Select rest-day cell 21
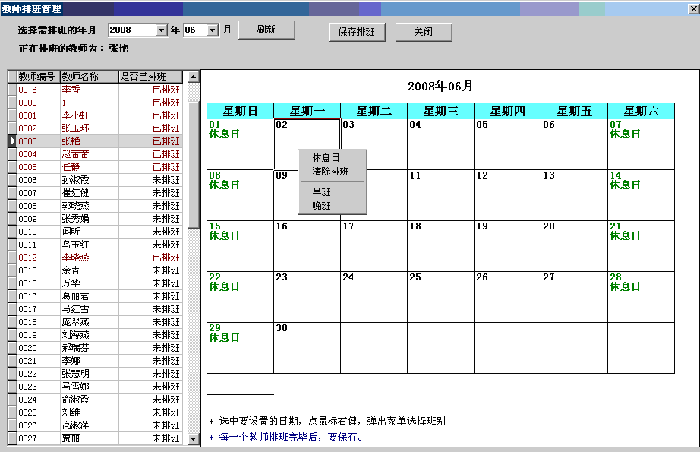Viewport: 700px width, 452px height. pyautogui.click(x=641, y=246)
